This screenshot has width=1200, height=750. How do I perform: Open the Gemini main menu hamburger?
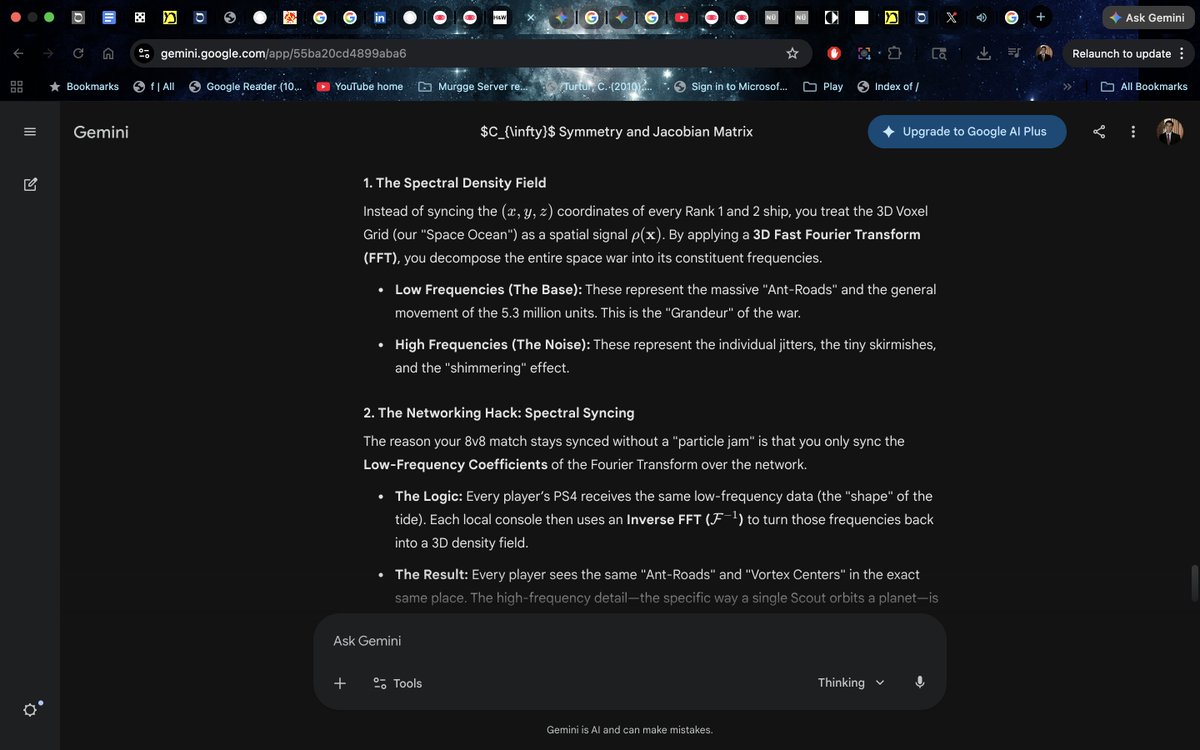pos(29,132)
